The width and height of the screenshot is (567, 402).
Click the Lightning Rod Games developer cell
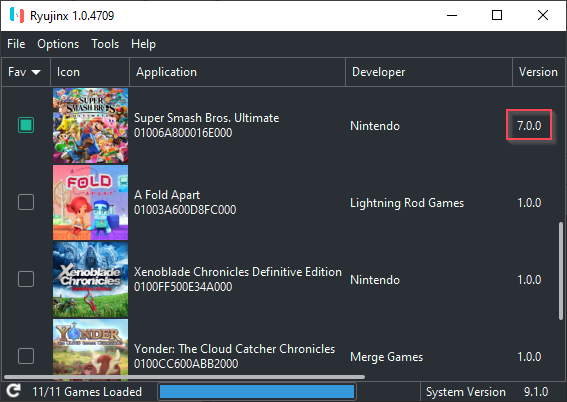pos(407,203)
